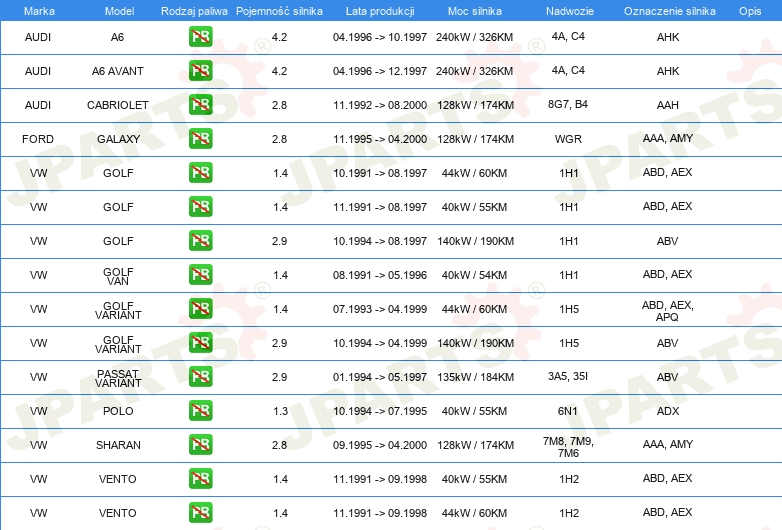Click the Model column header
Screen dimensions: 782x530
pos(119,11)
